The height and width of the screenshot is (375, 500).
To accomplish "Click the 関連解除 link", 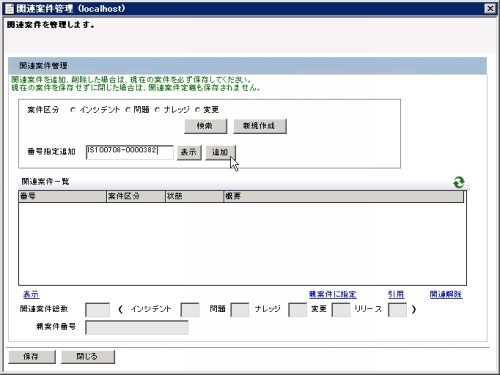I will pyautogui.click(x=446, y=294).
